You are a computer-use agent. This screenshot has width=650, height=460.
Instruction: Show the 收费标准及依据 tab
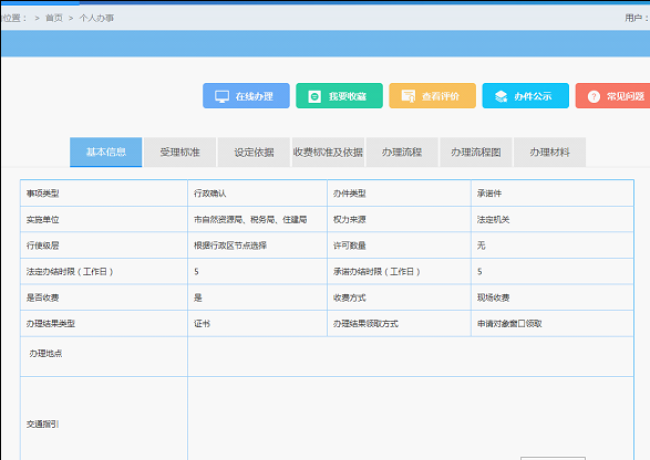click(328, 153)
